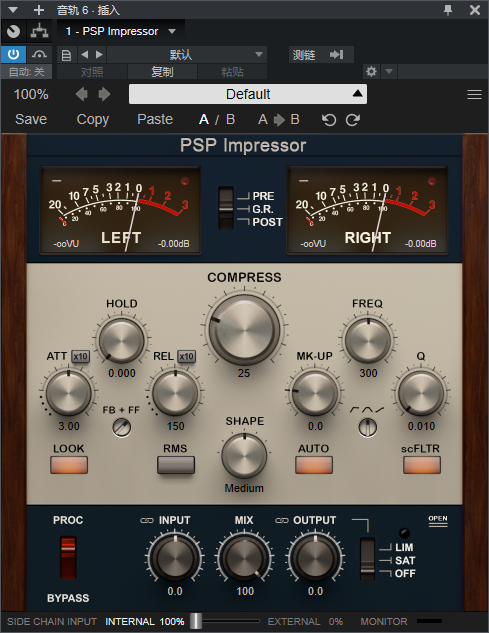Viewport: 489px width, 633px height.
Task: Click the HOLD knob
Action: [x=122, y=340]
